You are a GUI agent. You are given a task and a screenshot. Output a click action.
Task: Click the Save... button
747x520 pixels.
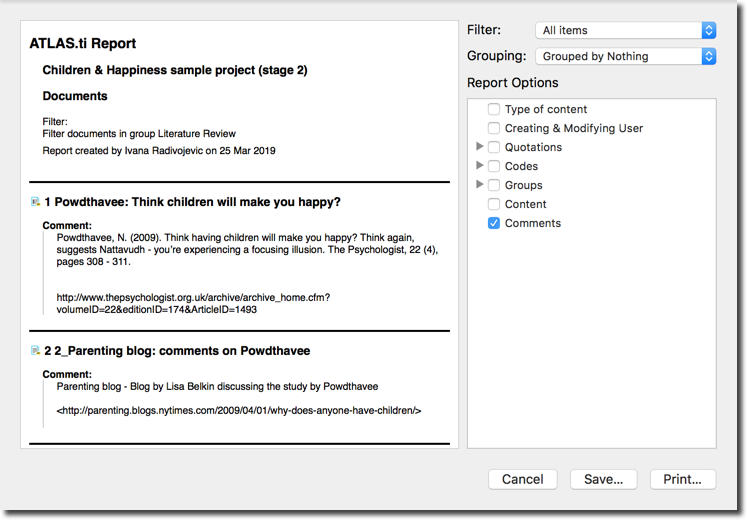click(x=604, y=480)
